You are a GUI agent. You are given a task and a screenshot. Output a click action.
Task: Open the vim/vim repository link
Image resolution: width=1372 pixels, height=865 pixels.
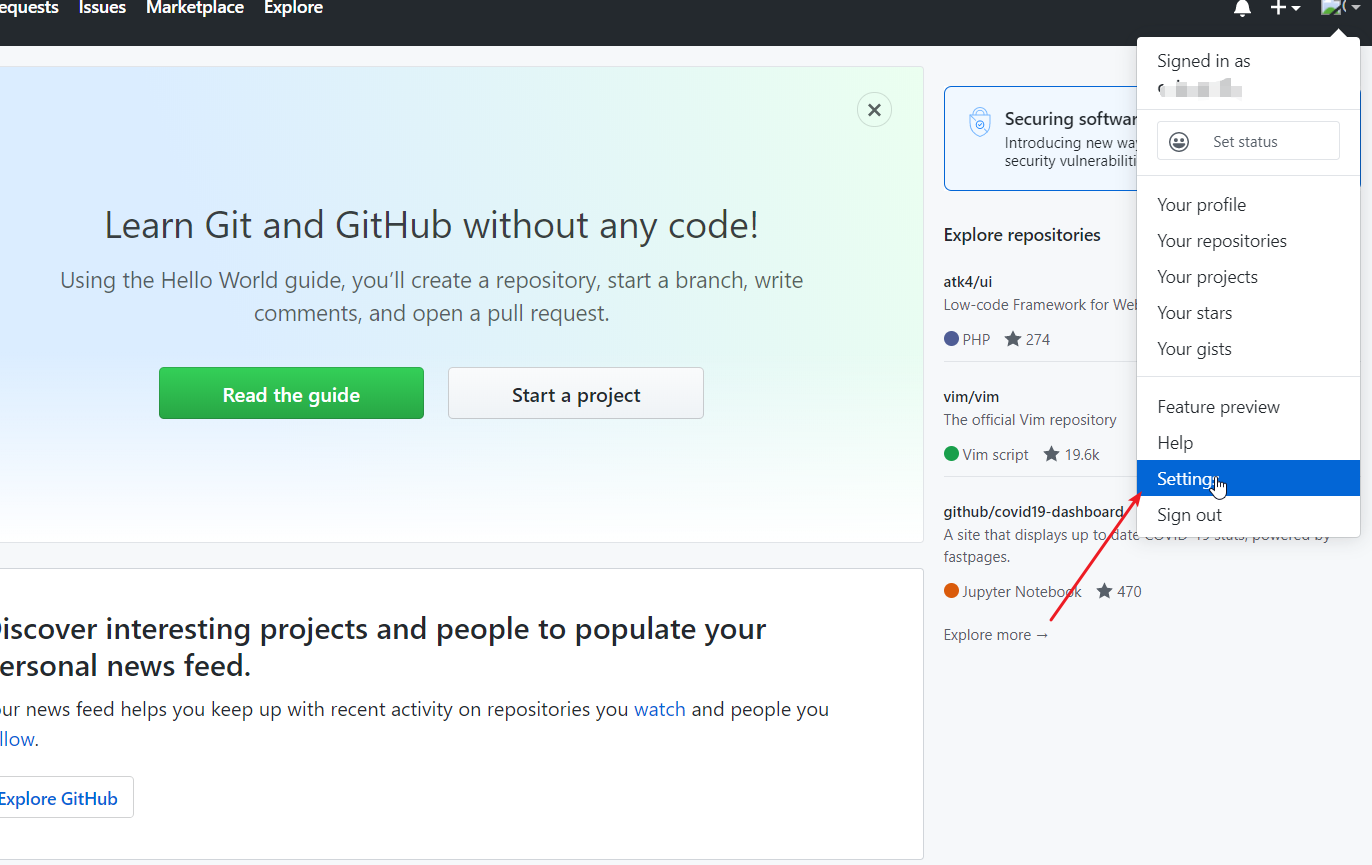pyautogui.click(x=971, y=397)
